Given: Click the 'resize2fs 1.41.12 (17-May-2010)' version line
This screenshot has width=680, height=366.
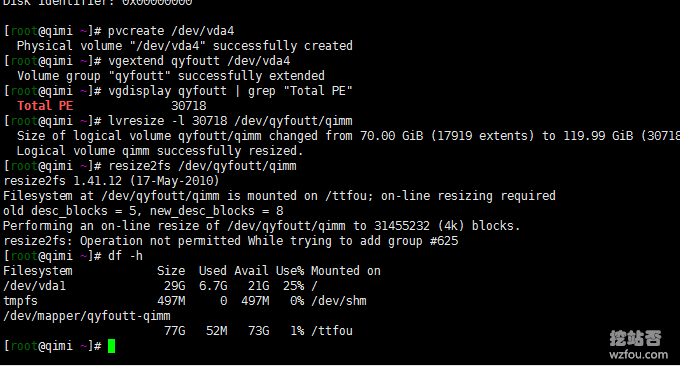Looking at the screenshot, I should click(111, 181).
